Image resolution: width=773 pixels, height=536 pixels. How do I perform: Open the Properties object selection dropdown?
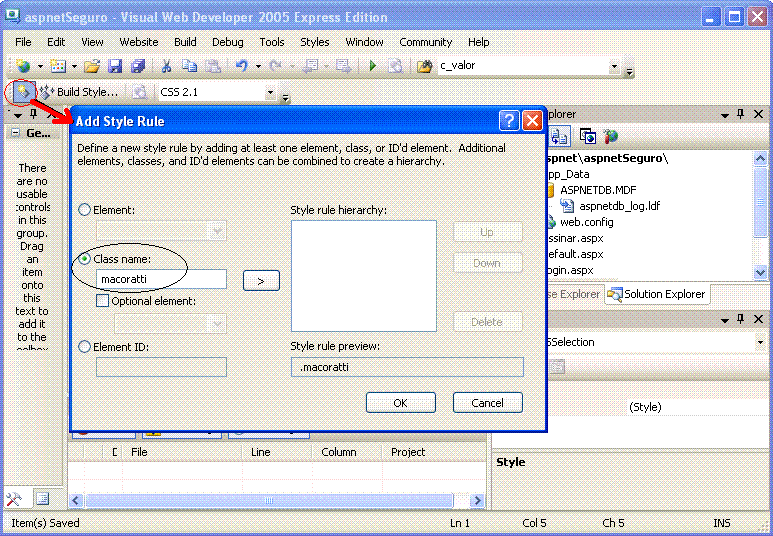pyautogui.click(x=760, y=342)
